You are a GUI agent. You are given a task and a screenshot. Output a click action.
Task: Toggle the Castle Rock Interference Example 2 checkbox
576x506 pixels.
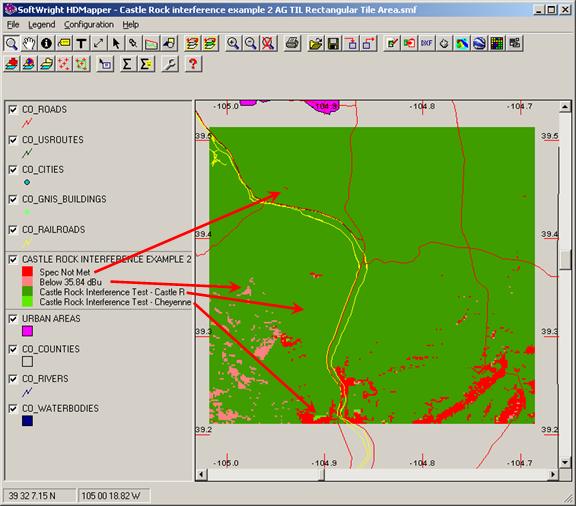[x=13, y=259]
